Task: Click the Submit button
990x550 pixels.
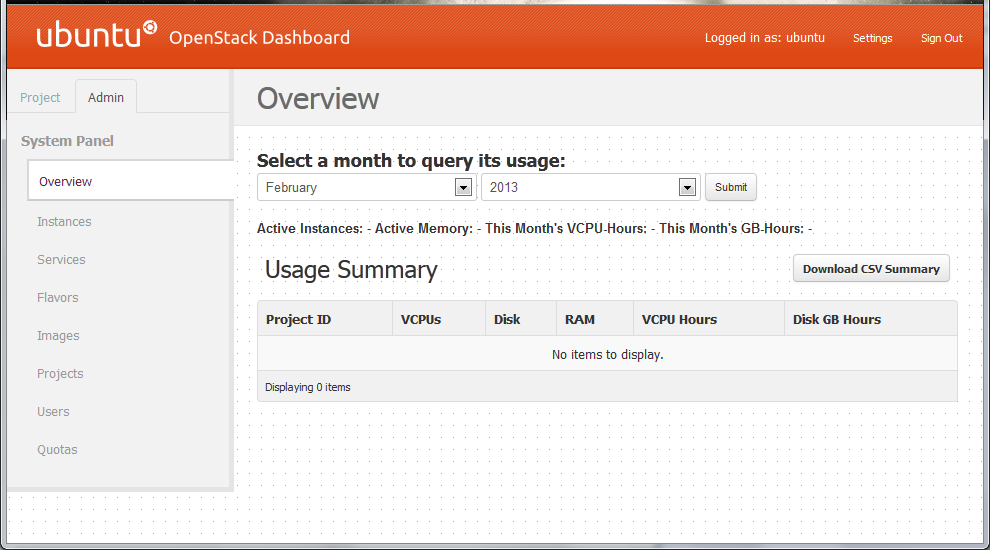Action: tap(731, 188)
